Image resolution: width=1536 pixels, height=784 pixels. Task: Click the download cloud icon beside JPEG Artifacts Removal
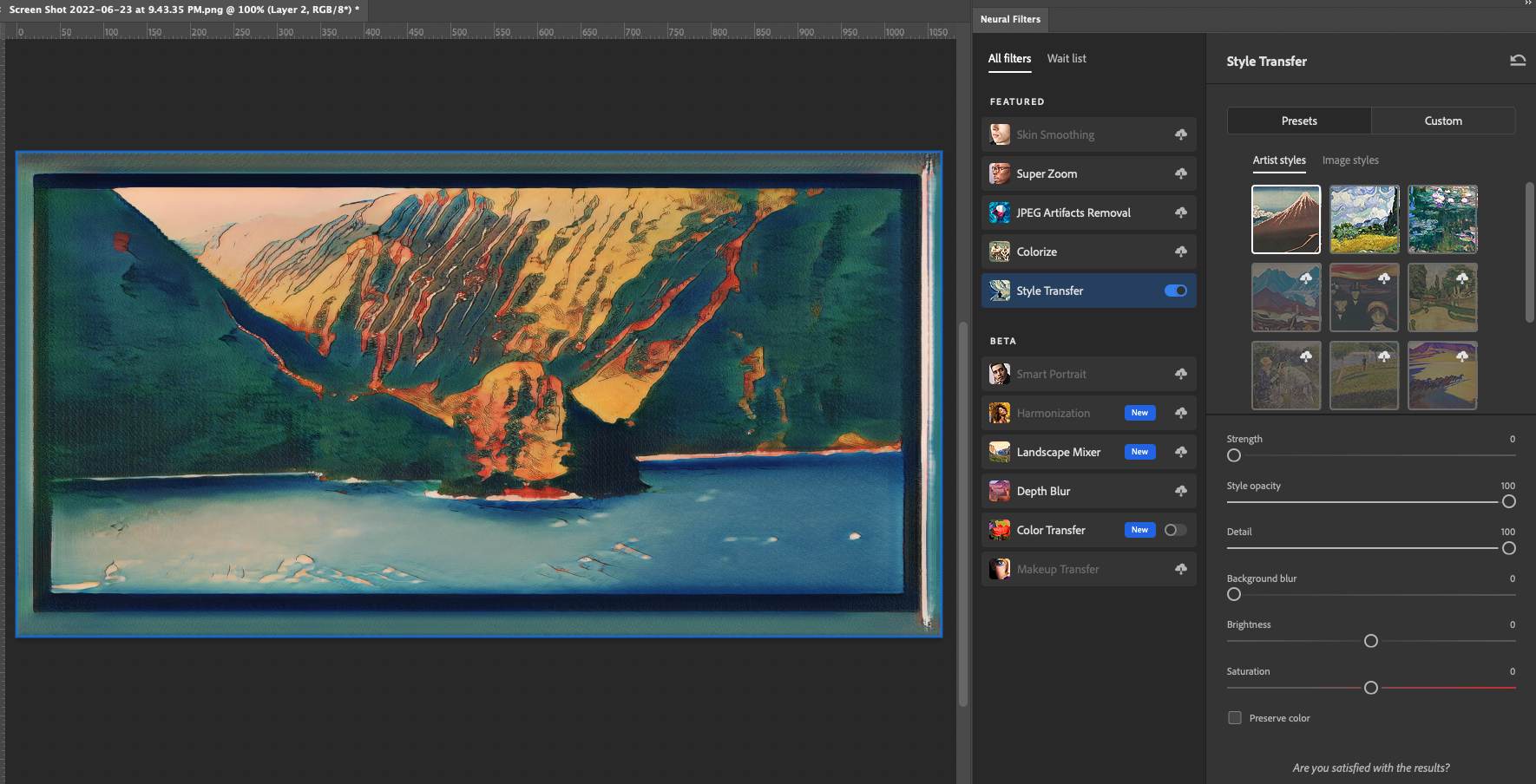(x=1181, y=212)
